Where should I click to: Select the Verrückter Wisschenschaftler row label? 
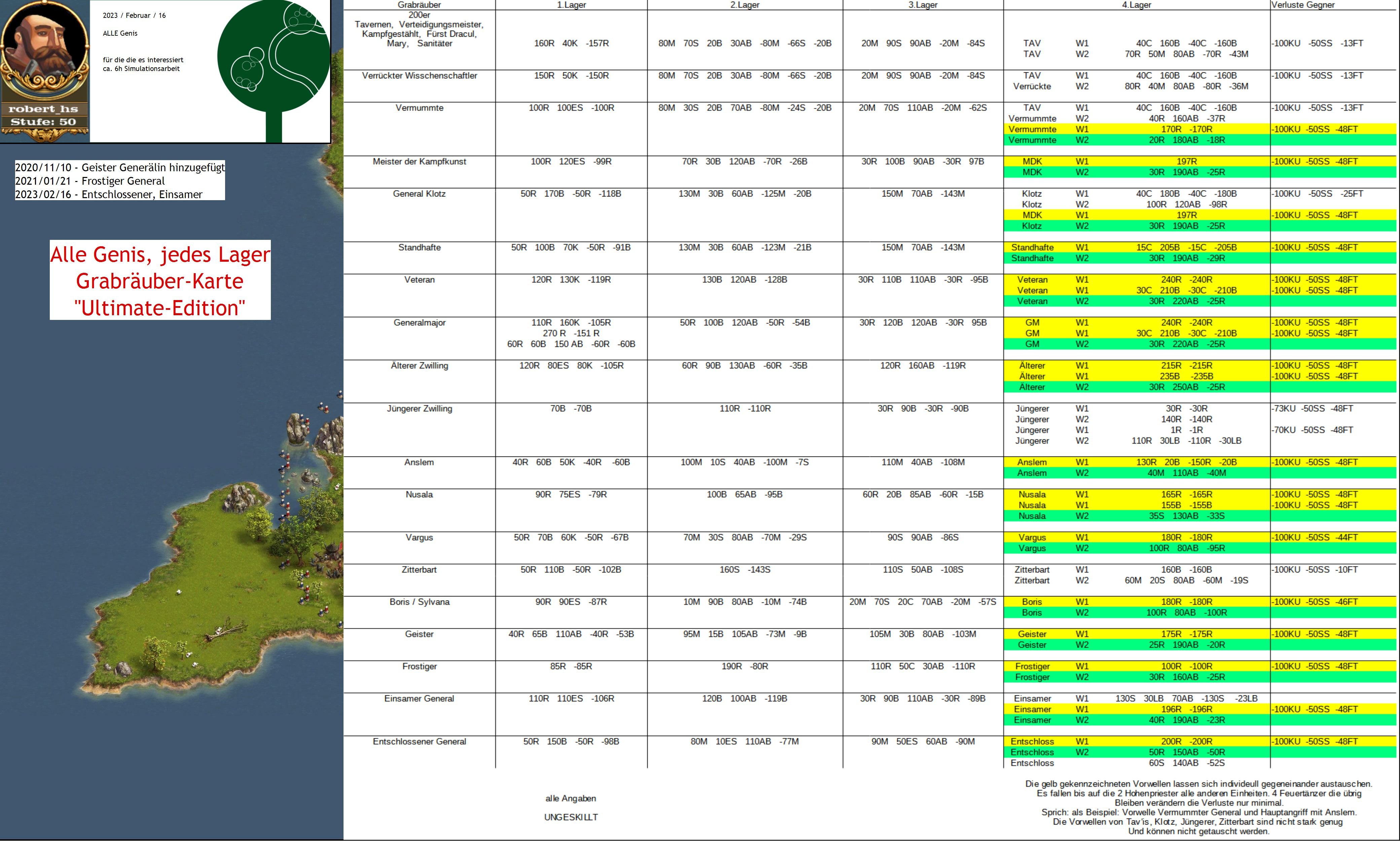(x=420, y=75)
